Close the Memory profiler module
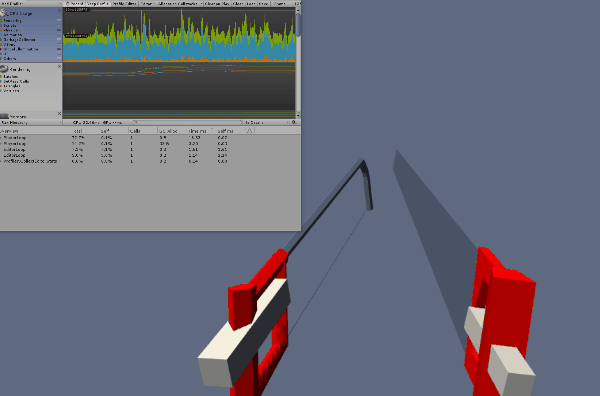Viewport: 600px width, 396px height. (59, 114)
